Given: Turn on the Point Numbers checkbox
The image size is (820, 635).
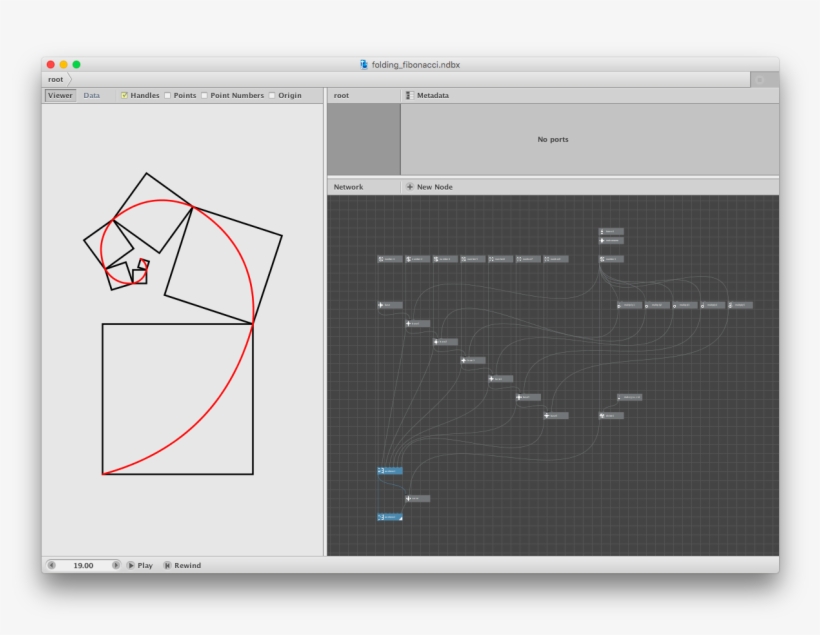Looking at the screenshot, I should coord(204,96).
